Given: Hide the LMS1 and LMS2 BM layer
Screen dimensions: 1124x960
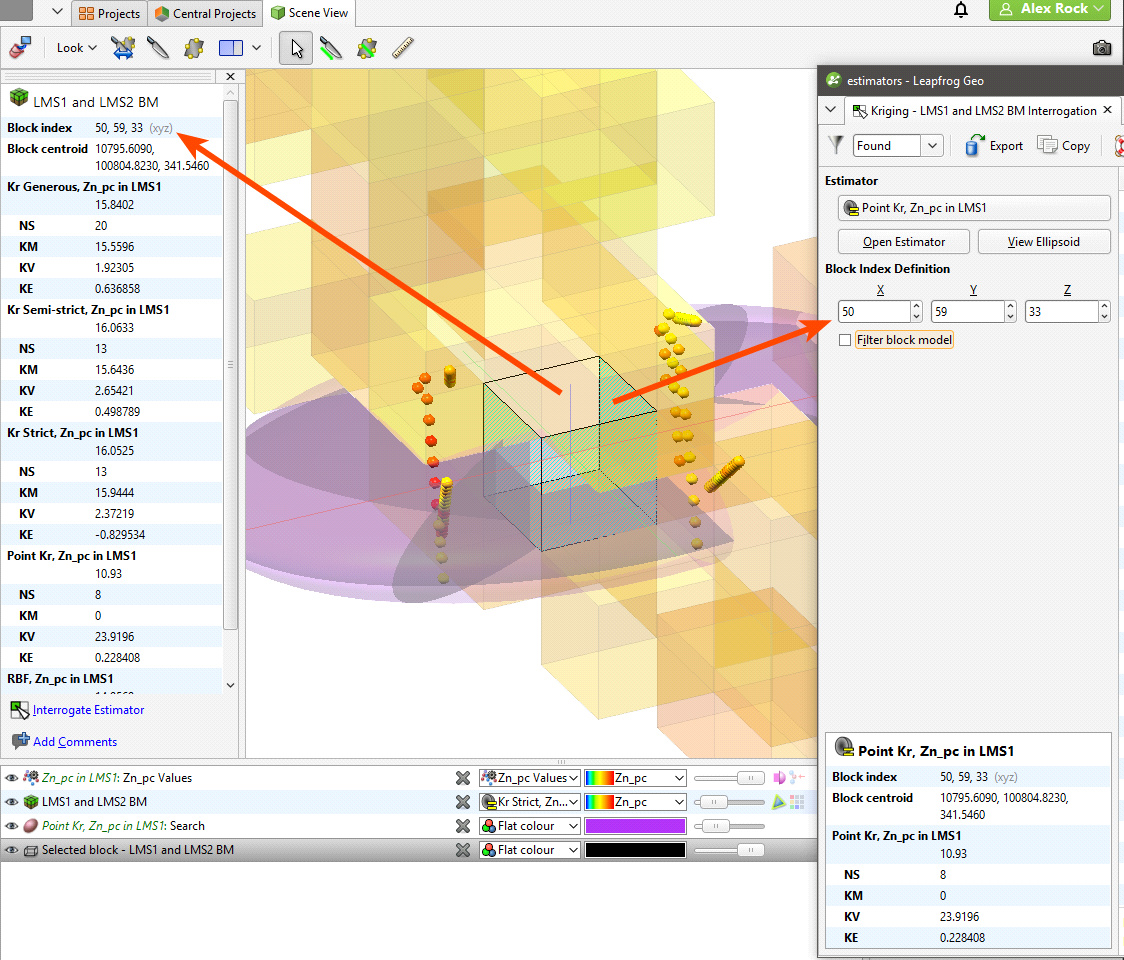Looking at the screenshot, I should pos(11,802).
